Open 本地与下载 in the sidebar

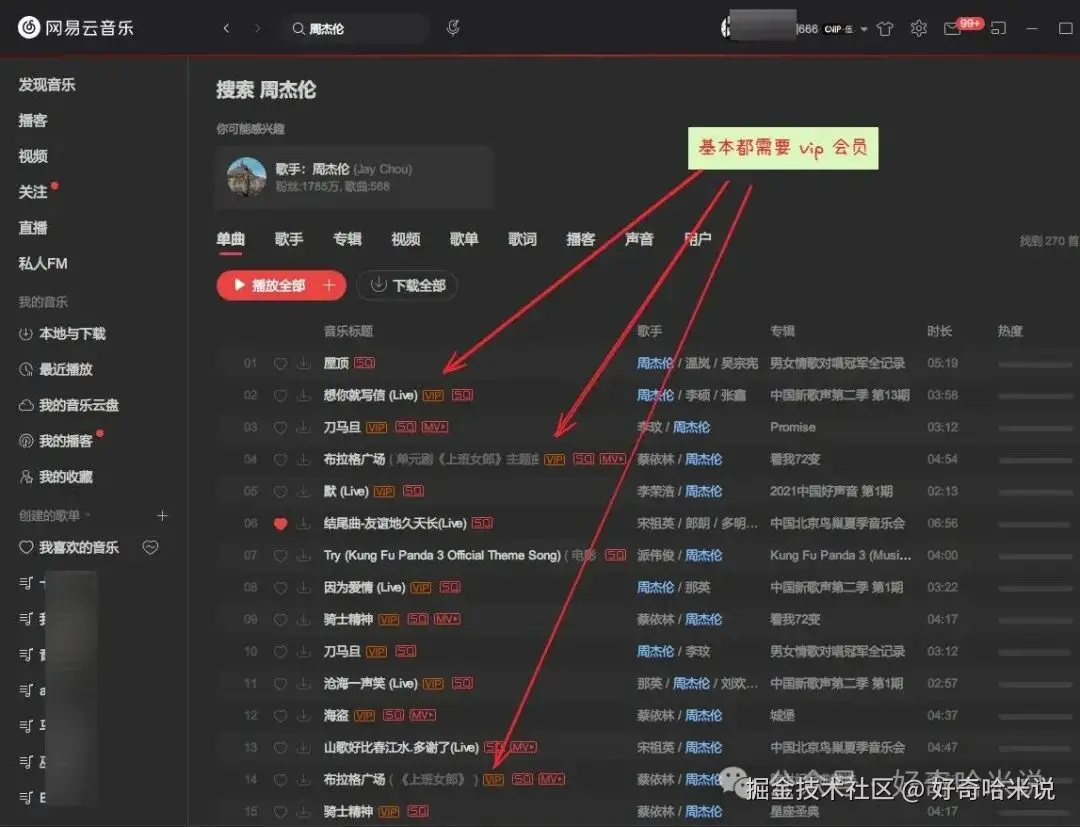(x=62, y=334)
